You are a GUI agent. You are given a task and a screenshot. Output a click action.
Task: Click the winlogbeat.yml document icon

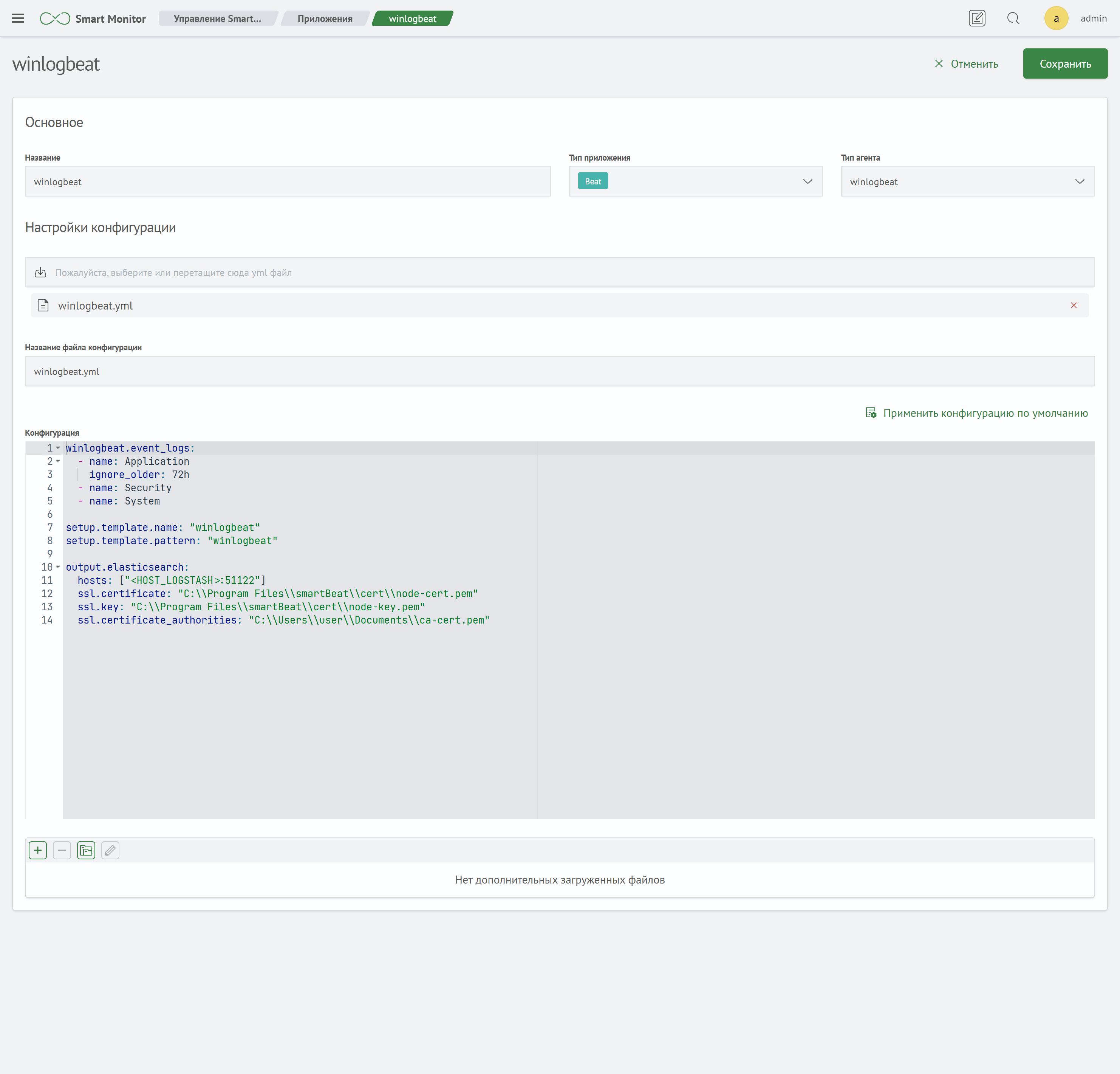[x=43, y=306]
